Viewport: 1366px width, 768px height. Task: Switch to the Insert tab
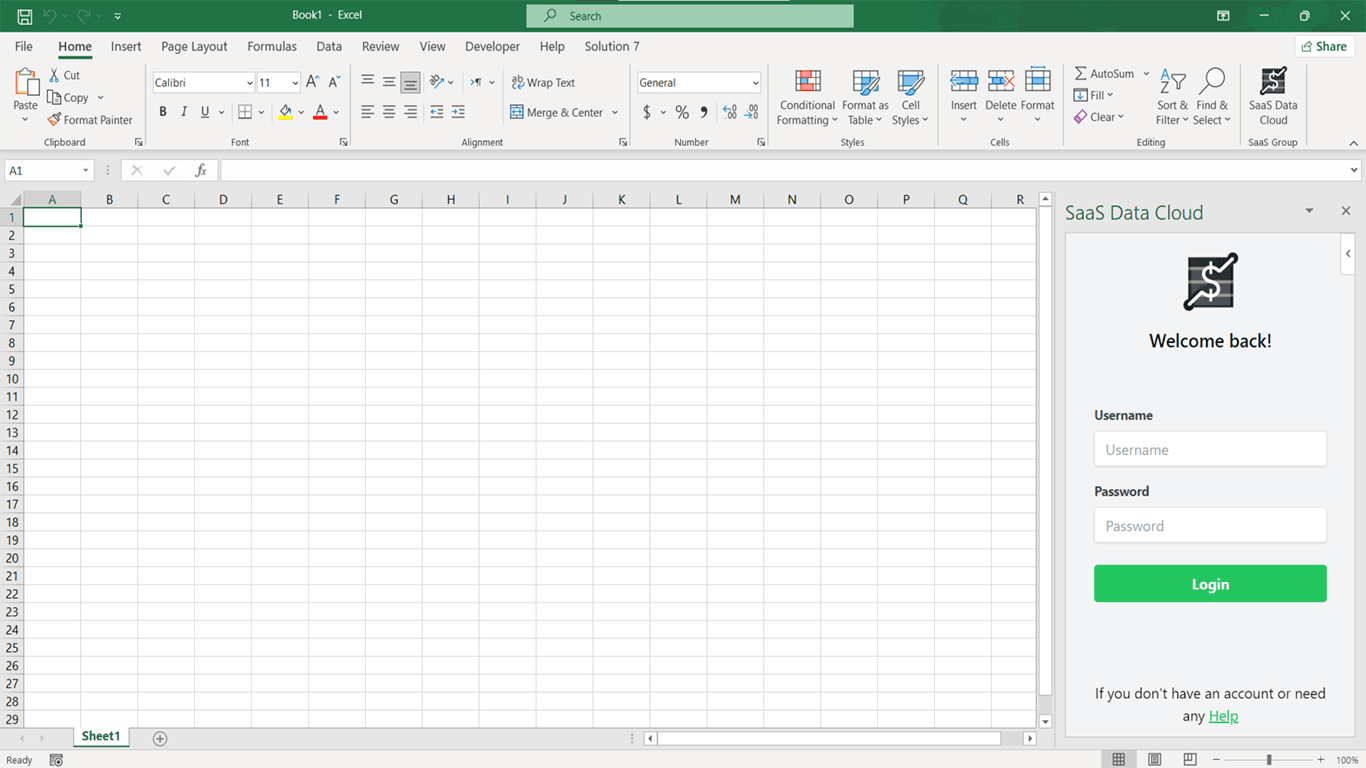[126, 46]
